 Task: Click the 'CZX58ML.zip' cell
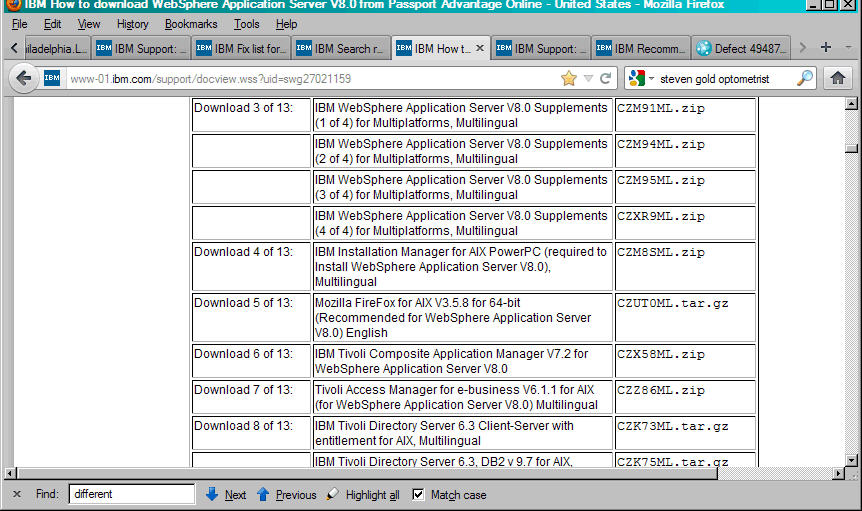coord(685,361)
